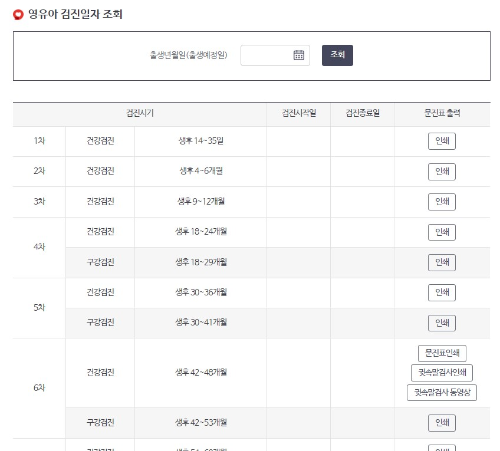This screenshot has height=451, width=500.
Task: Click the 1차 row label
Action: click(39, 141)
